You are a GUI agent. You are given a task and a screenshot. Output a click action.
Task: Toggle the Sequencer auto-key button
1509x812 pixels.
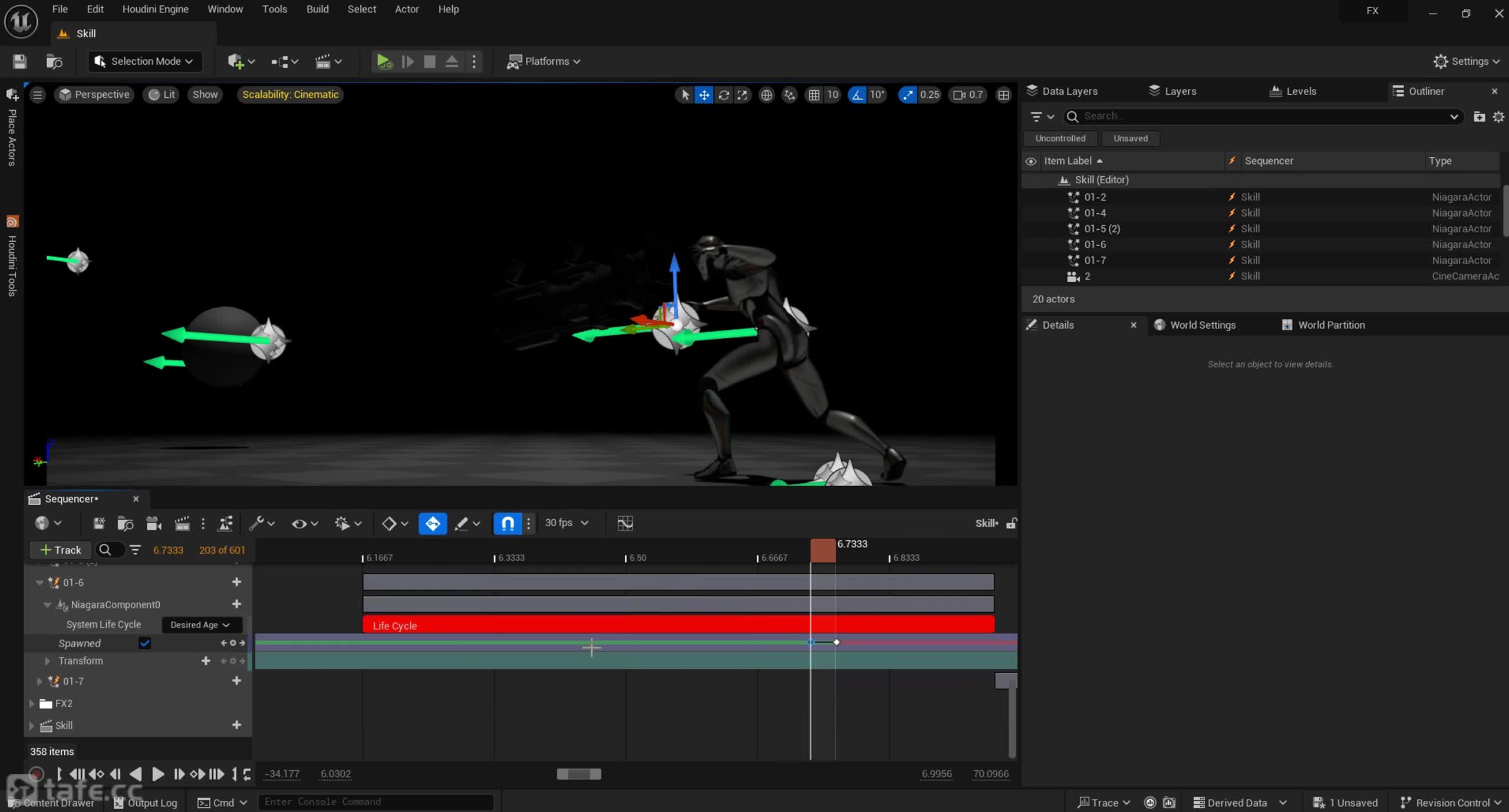click(x=432, y=523)
